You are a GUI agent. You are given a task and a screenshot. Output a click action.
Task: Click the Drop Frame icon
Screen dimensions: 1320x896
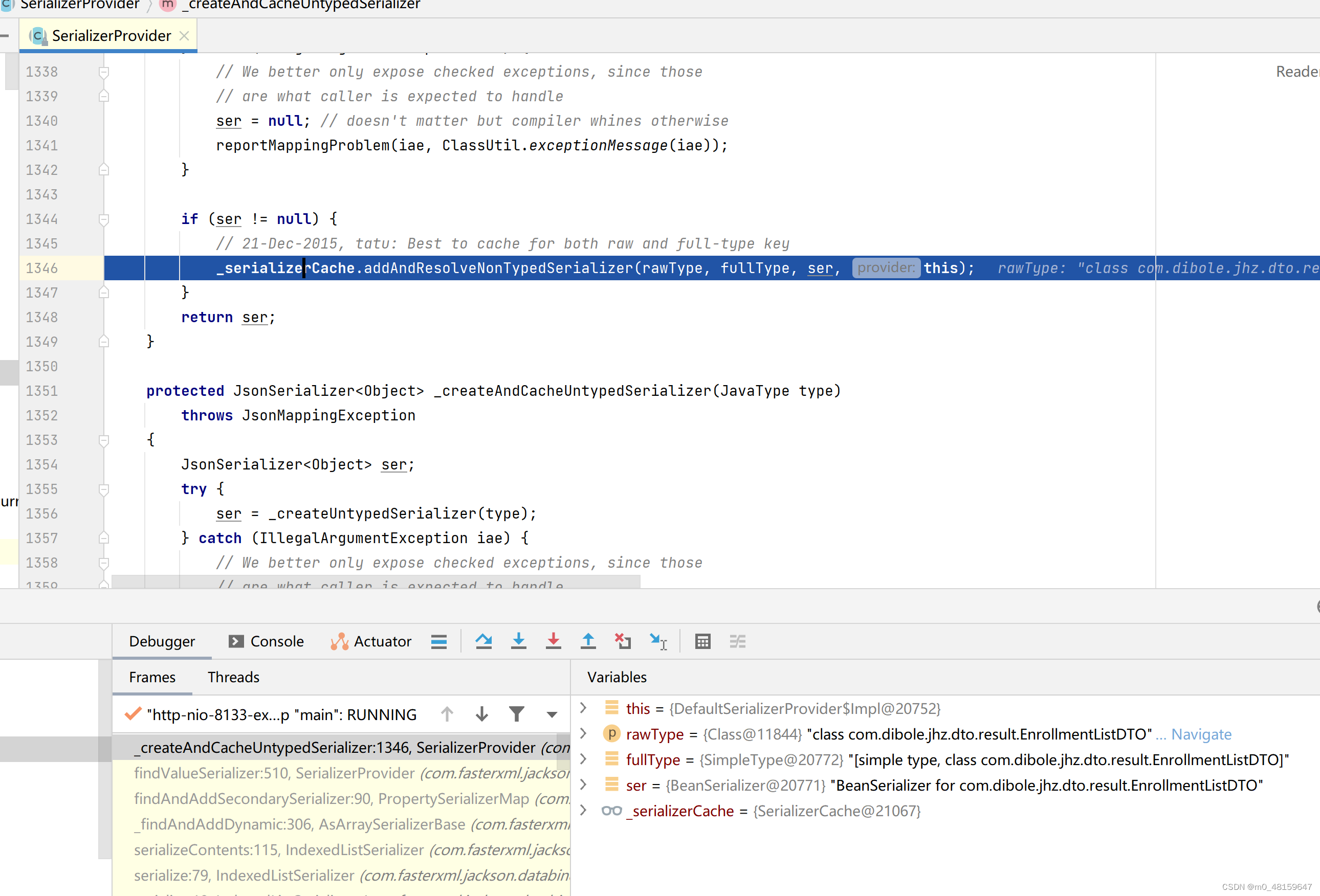[x=623, y=641]
